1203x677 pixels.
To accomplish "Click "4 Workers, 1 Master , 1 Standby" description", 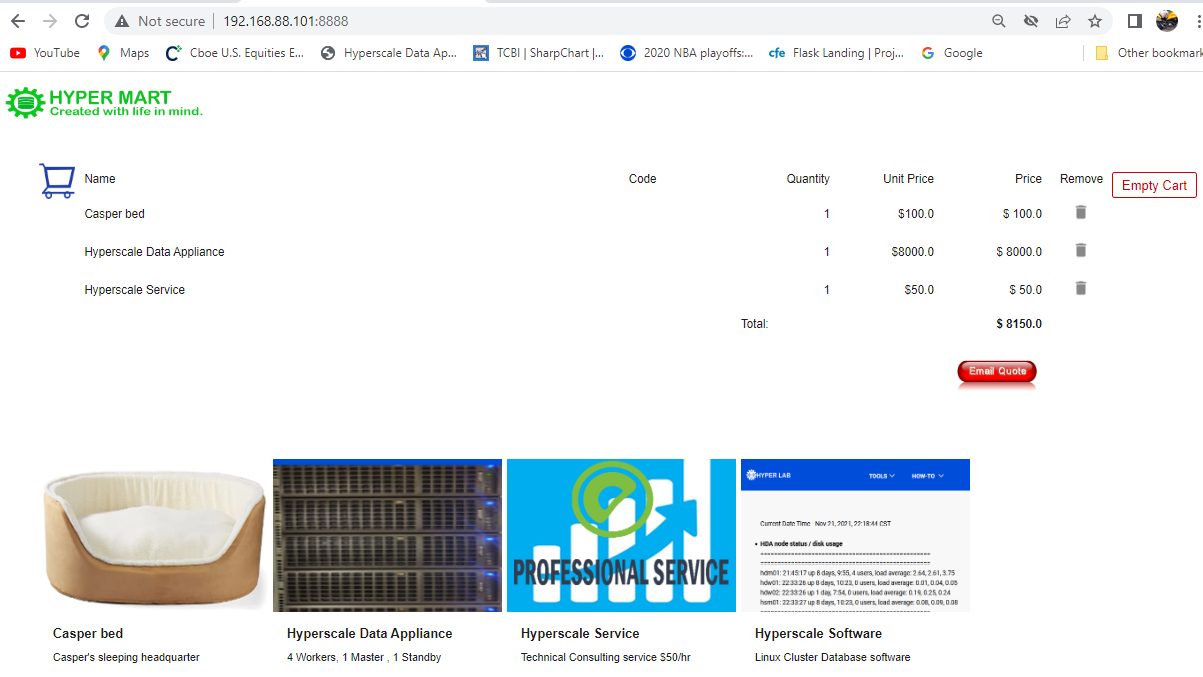I will [364, 657].
